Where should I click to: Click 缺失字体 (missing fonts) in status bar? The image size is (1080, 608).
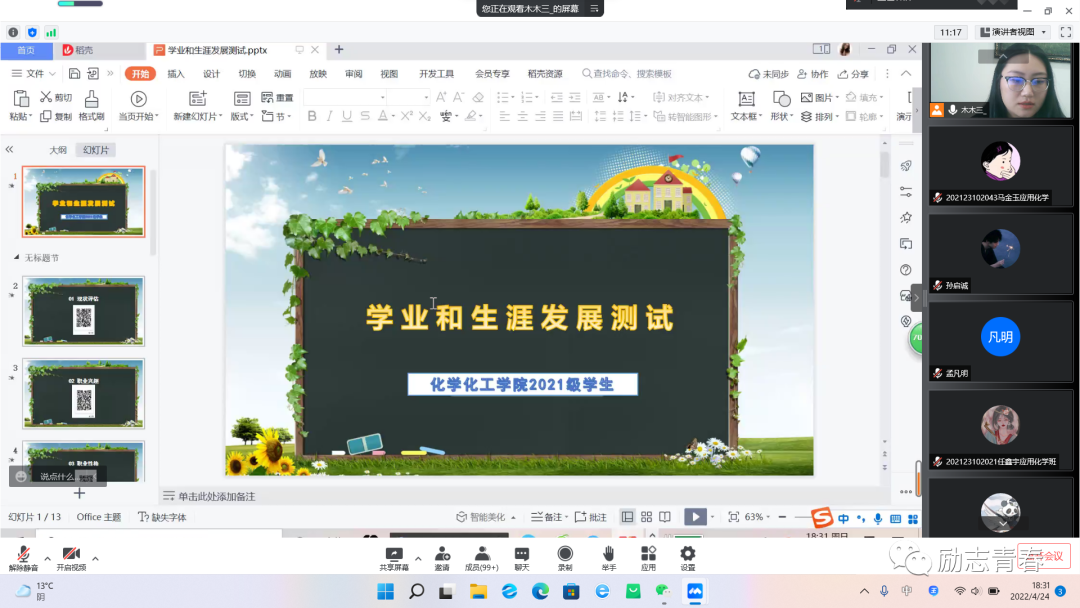coord(163,517)
